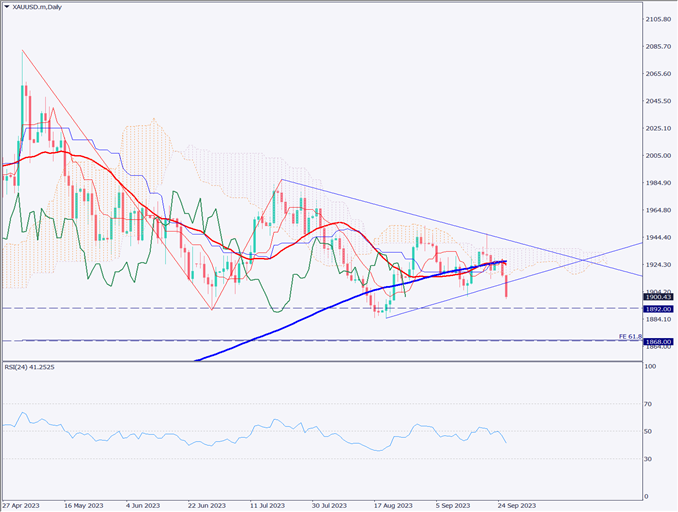This screenshot has width=678, height=512.
Task: Click the 2105.80 price on the scale
Action: point(657,20)
